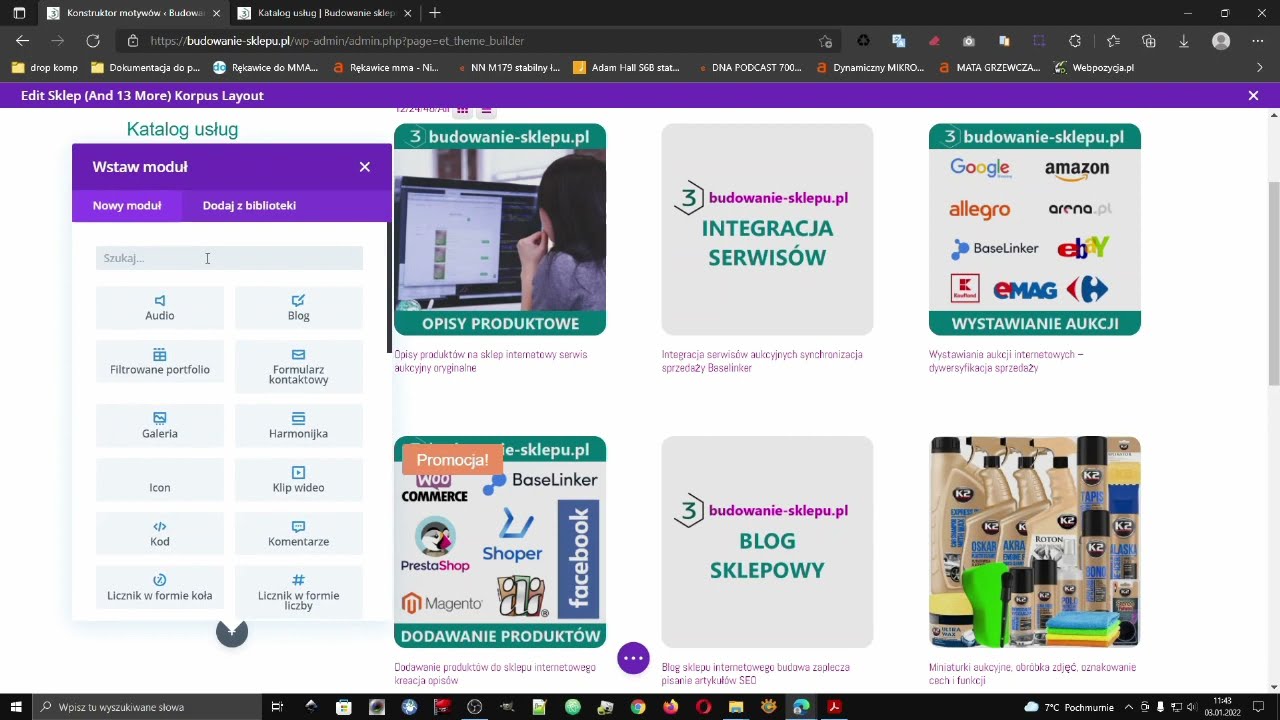Select Licznik w formie liczby module
This screenshot has height=720, width=1280.
tap(299, 592)
